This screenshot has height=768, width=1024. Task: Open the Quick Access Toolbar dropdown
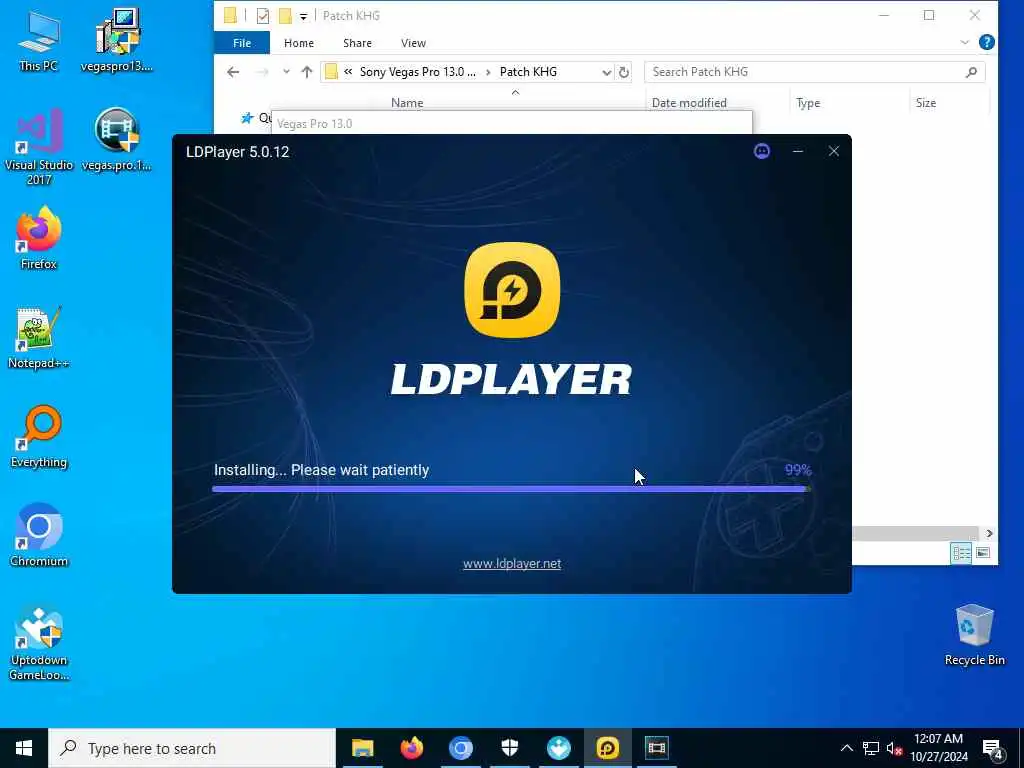(x=303, y=16)
